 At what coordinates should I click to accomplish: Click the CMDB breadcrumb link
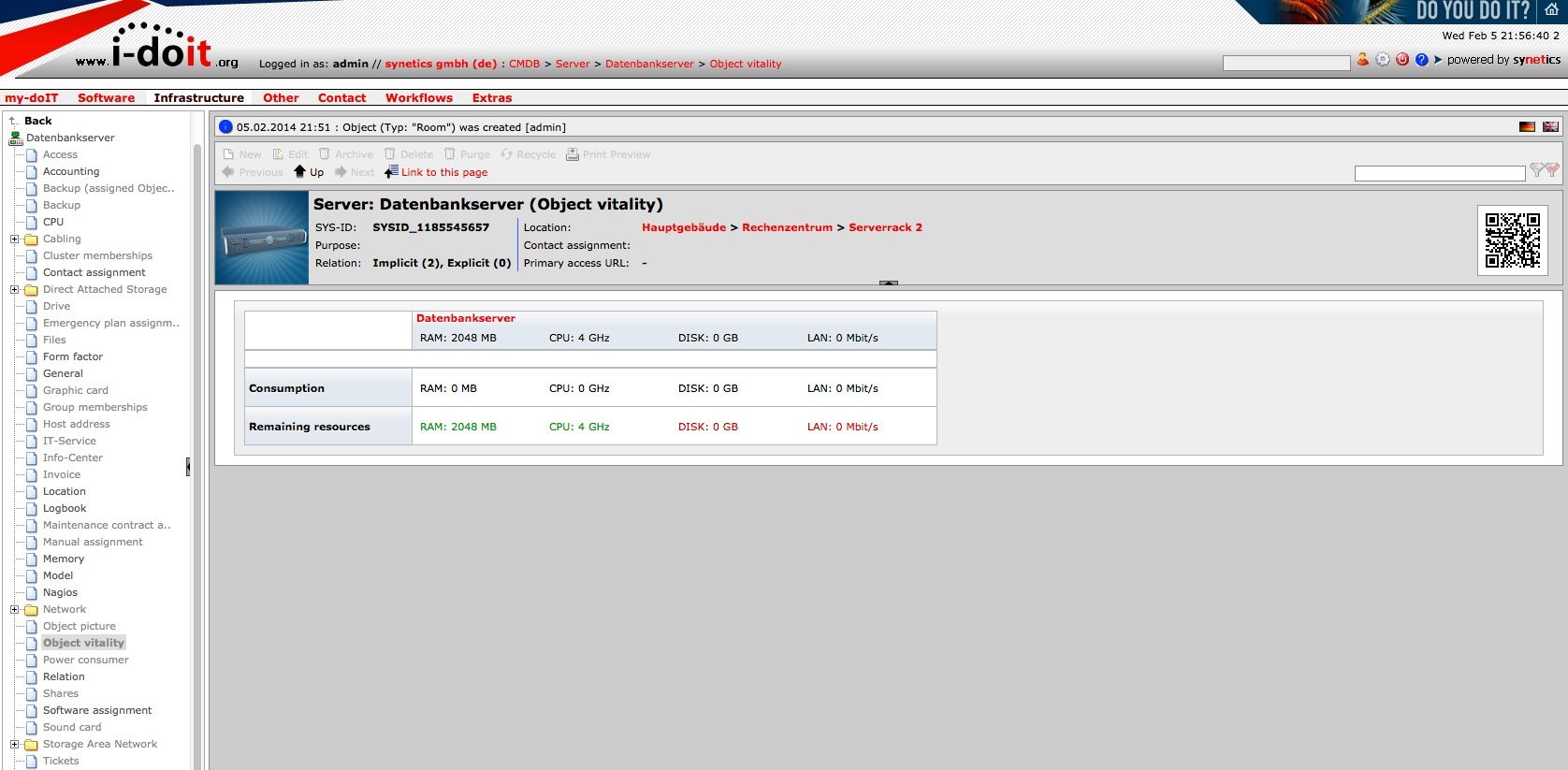[525, 64]
